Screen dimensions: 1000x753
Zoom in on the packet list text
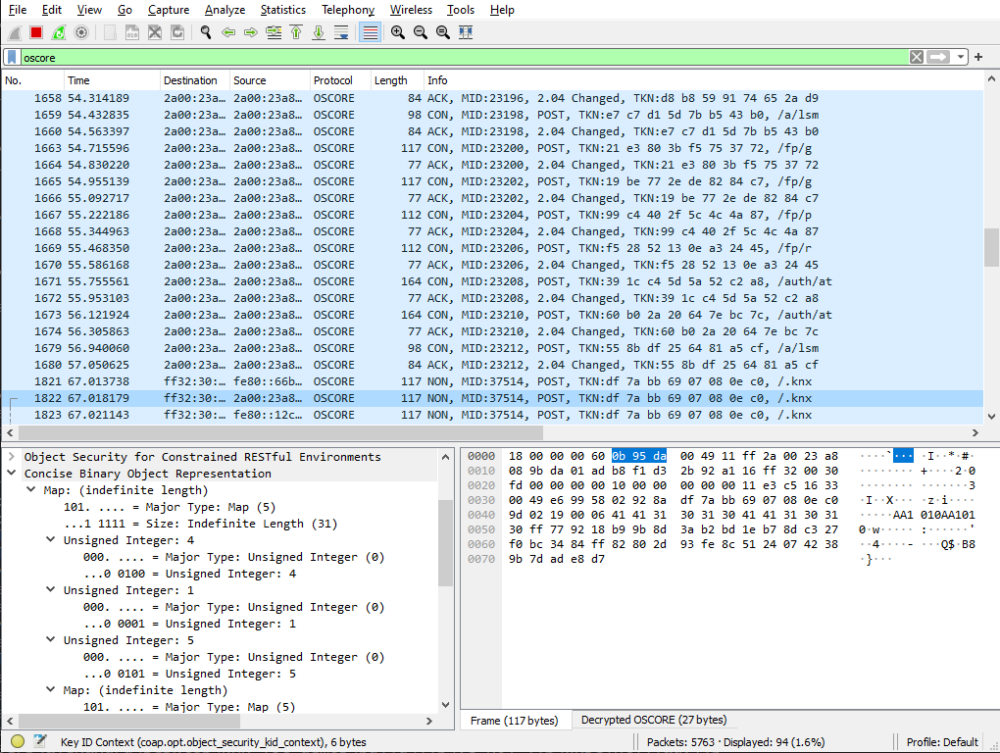[396, 32]
